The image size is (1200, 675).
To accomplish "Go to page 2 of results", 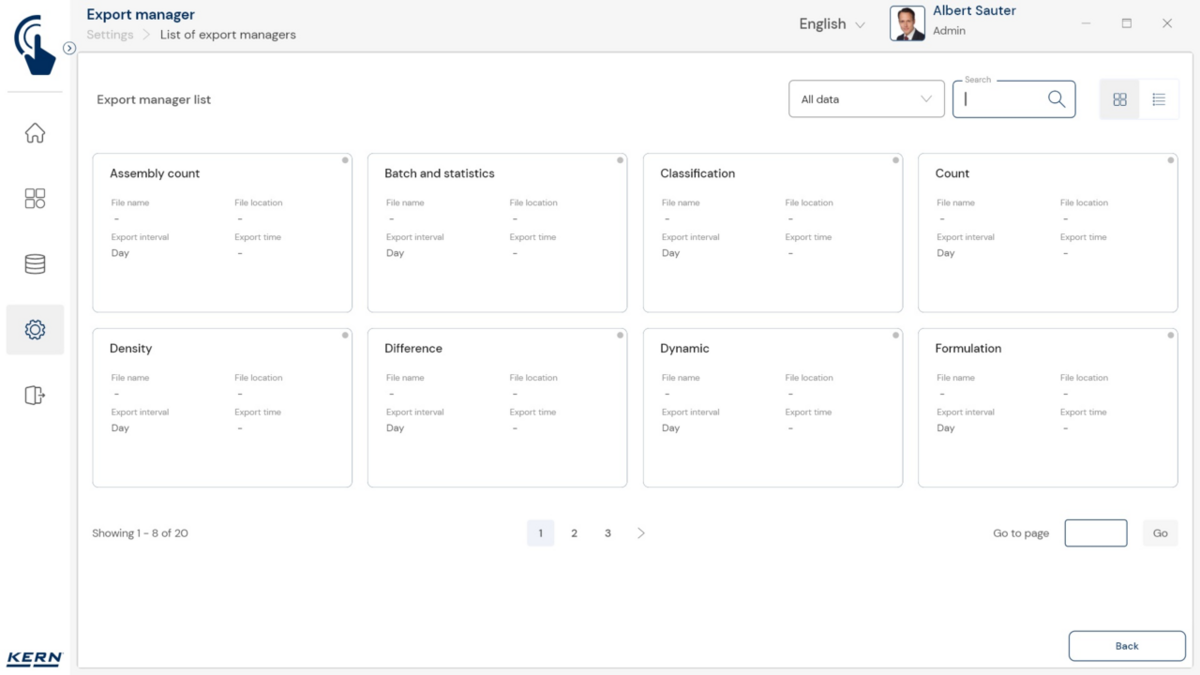I will 574,533.
